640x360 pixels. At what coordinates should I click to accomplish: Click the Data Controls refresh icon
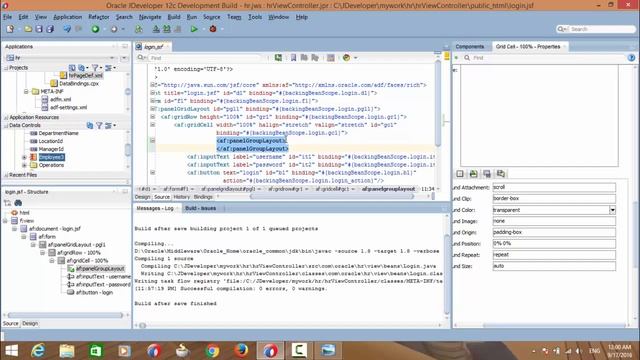coord(90,125)
